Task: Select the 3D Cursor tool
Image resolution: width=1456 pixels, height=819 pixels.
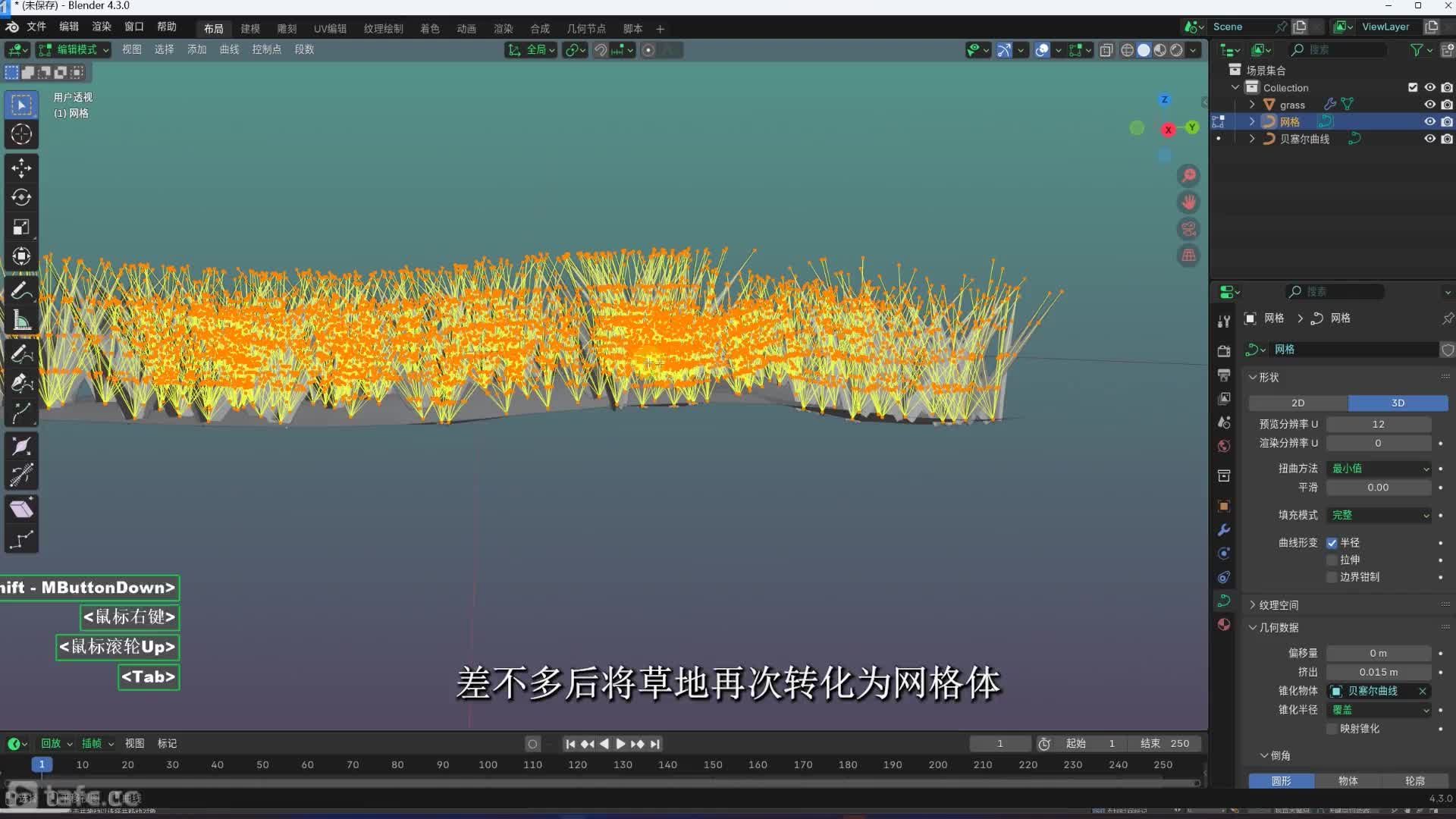Action: pyautogui.click(x=21, y=134)
